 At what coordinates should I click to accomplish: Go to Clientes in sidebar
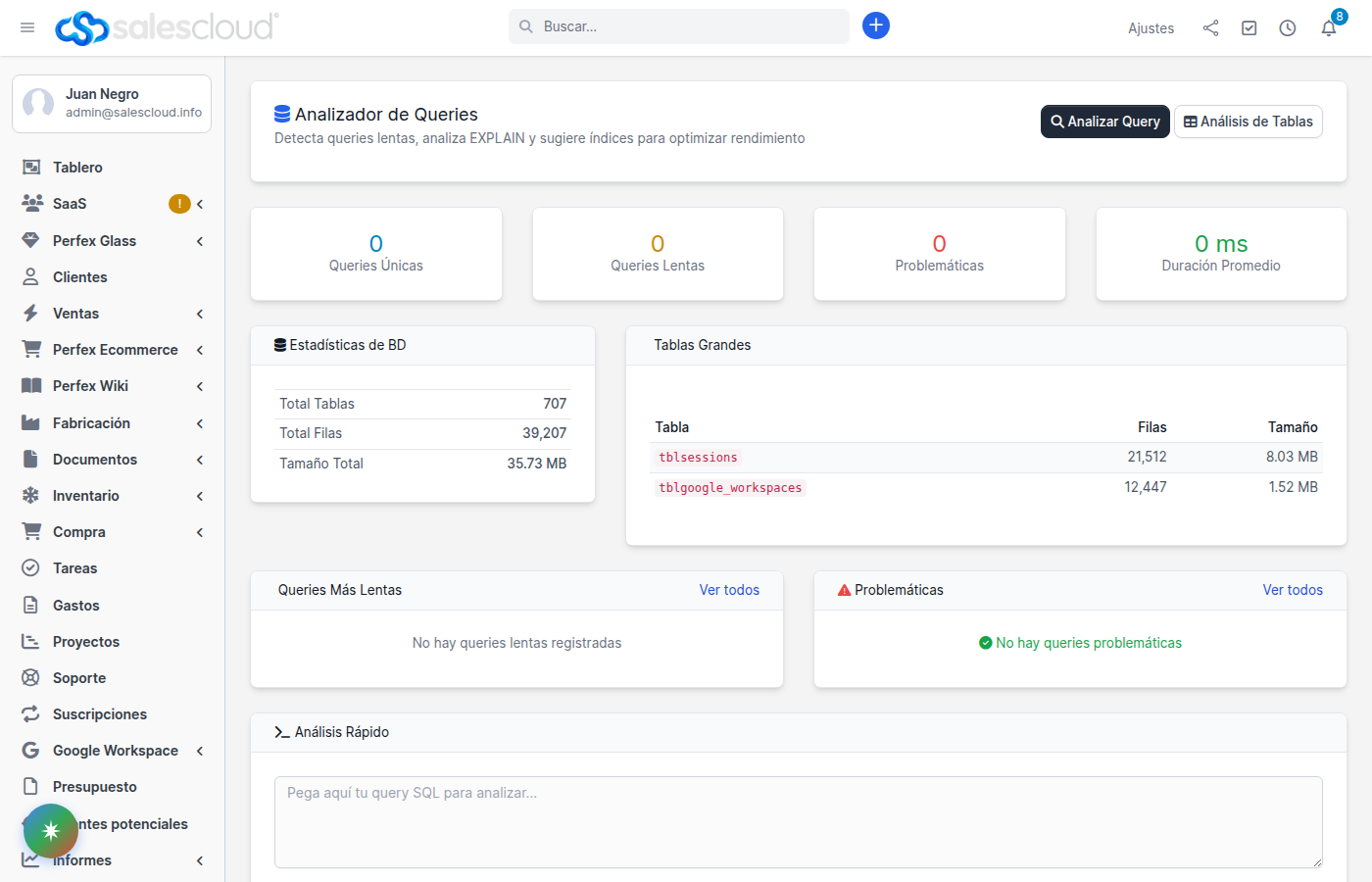[x=79, y=277]
